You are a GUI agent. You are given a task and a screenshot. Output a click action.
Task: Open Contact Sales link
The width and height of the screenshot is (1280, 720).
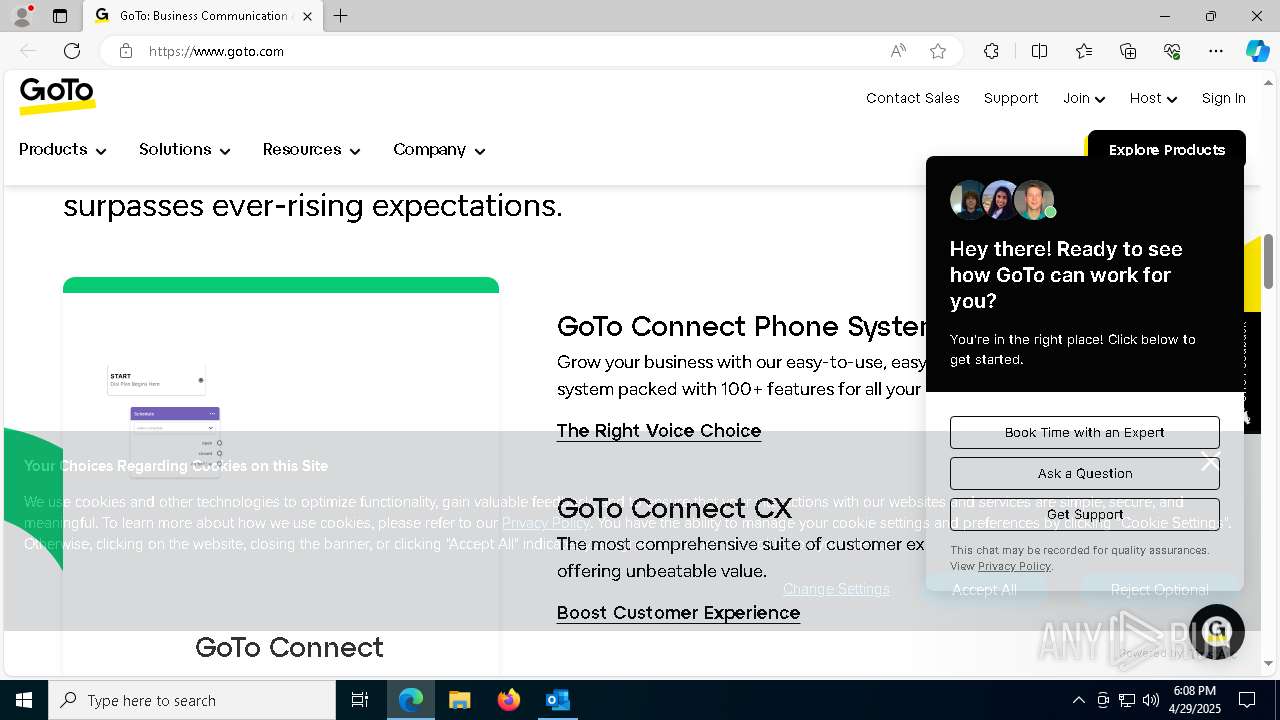pos(913,98)
